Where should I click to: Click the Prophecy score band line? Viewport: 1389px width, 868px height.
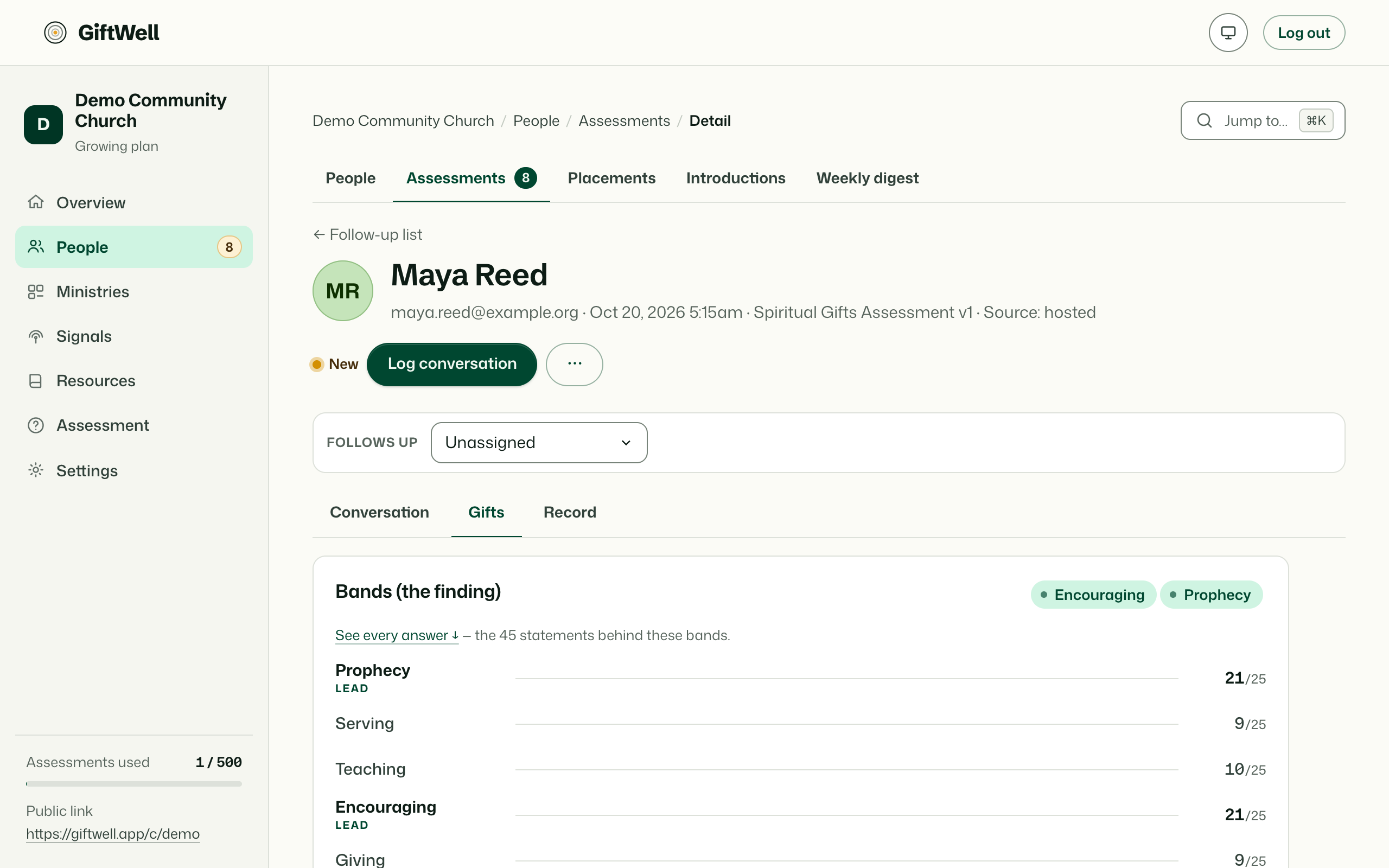pyautogui.click(x=846, y=679)
